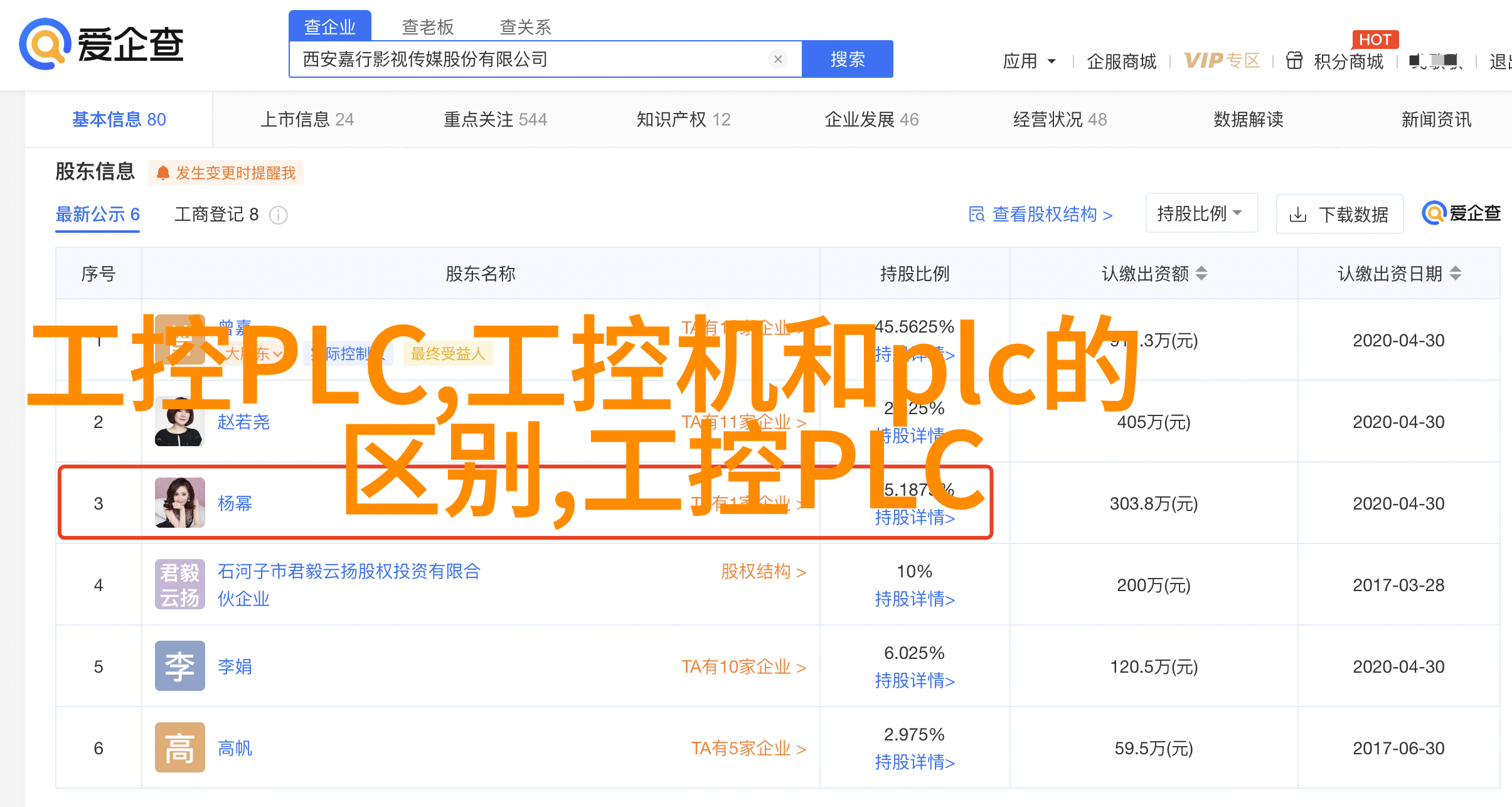Visit the VIP专区 section

tap(1222, 60)
